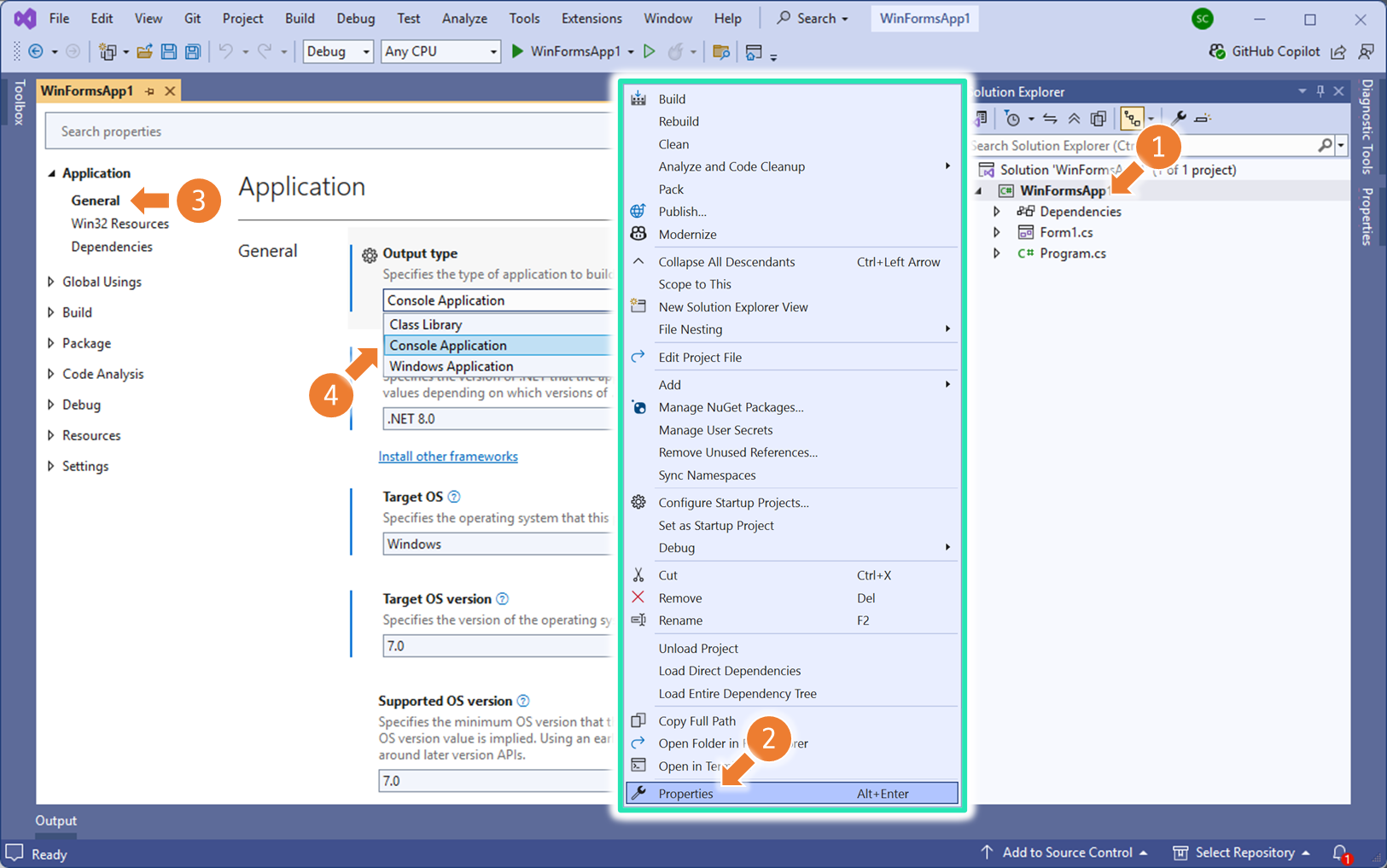Open the Output type Console Application combo box
The image size is (1387, 868).
click(x=497, y=300)
